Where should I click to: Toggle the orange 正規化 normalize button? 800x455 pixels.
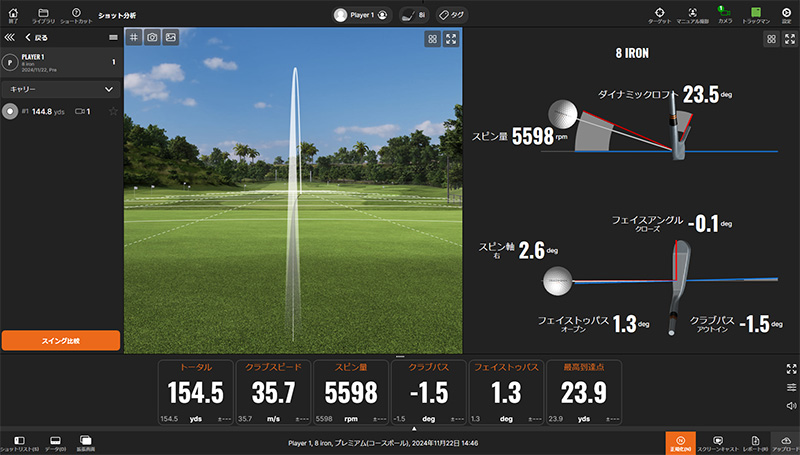pyautogui.click(x=680, y=443)
